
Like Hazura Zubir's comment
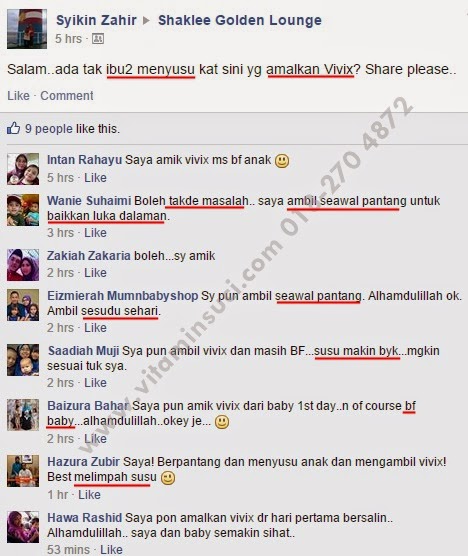point(89,495)
